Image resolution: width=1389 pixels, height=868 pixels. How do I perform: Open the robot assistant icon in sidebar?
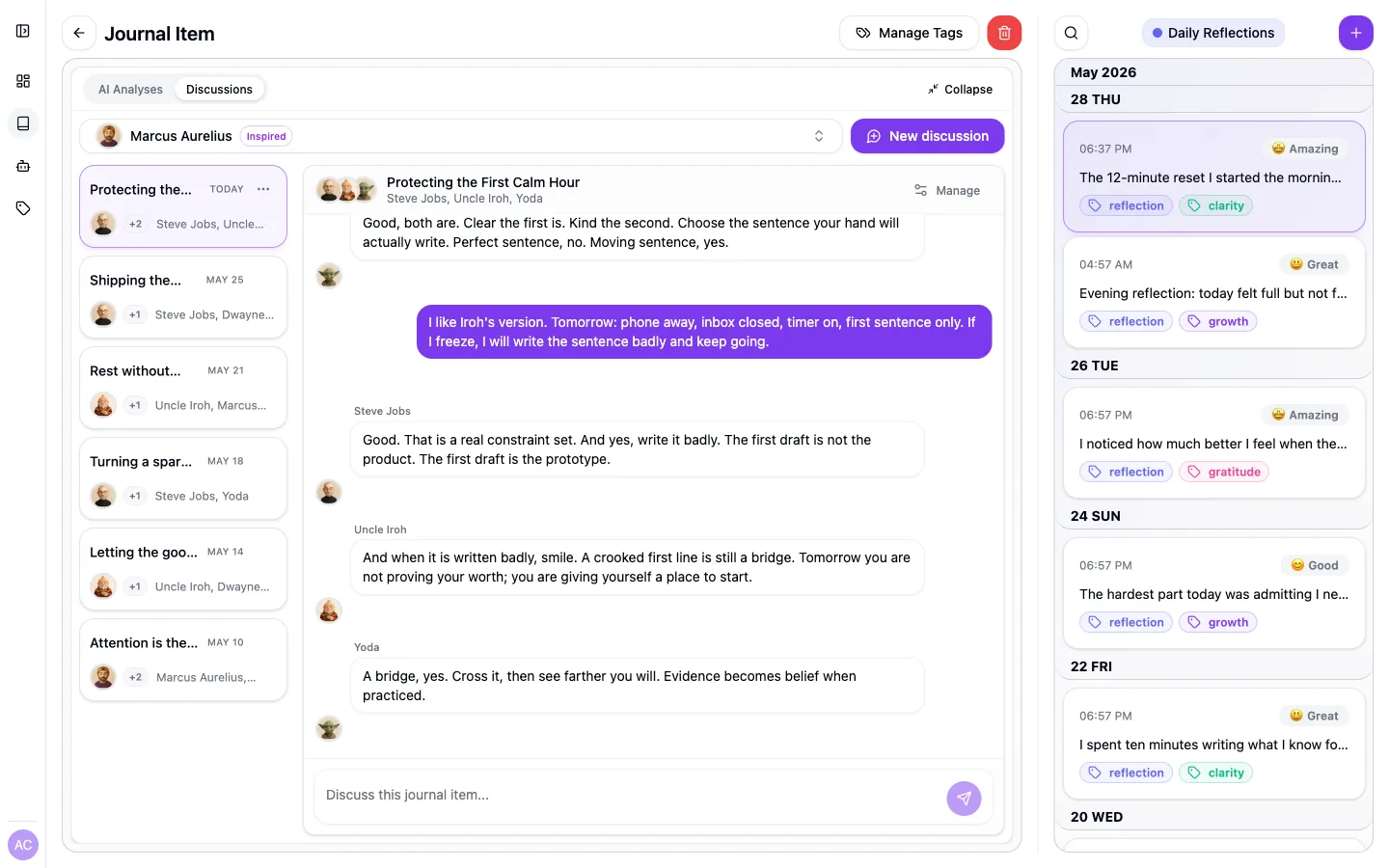[23, 166]
